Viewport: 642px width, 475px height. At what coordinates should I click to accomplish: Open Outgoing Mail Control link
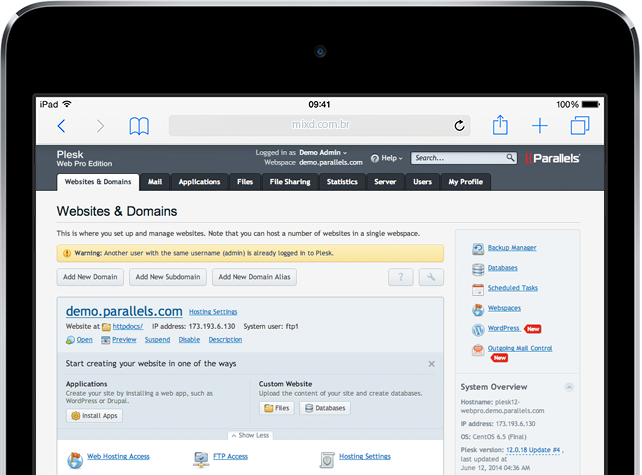pyautogui.click(x=520, y=348)
